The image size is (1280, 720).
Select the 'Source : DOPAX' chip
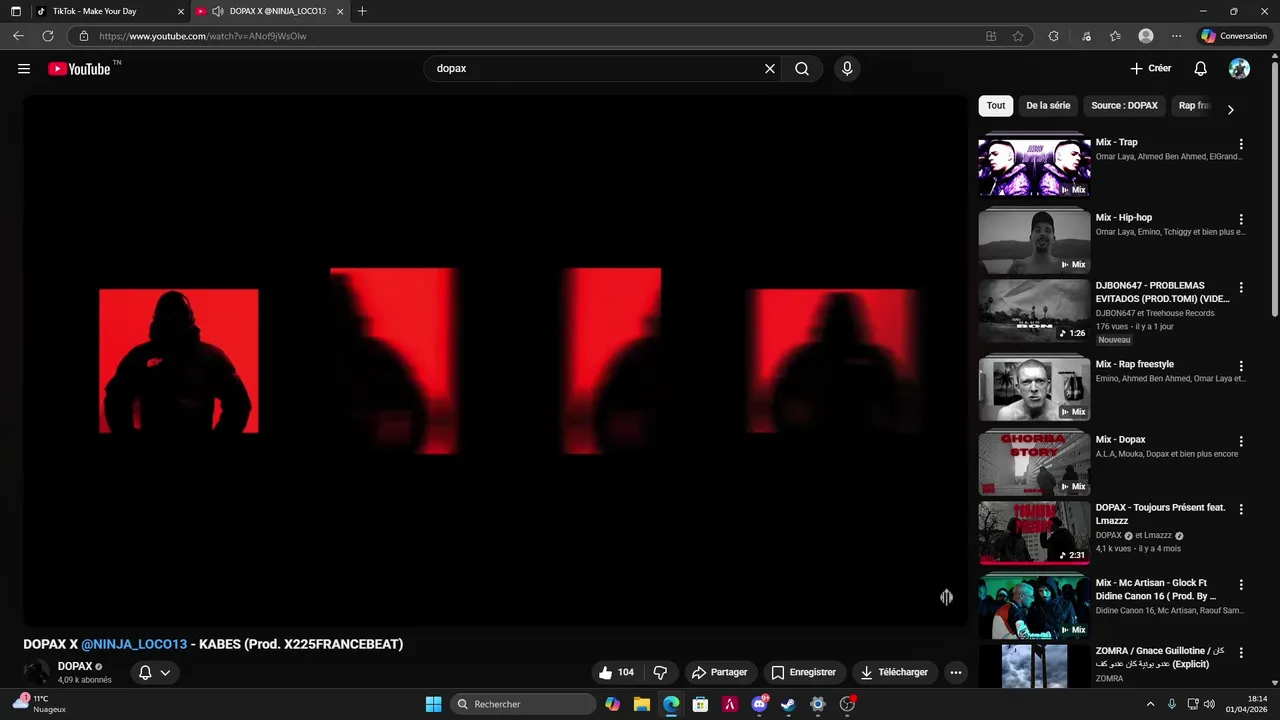click(1124, 105)
